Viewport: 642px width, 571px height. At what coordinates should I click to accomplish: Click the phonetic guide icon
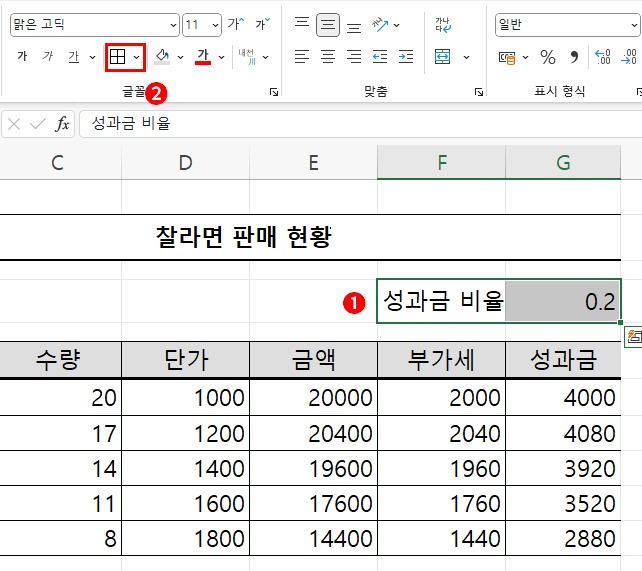[x=247, y=56]
